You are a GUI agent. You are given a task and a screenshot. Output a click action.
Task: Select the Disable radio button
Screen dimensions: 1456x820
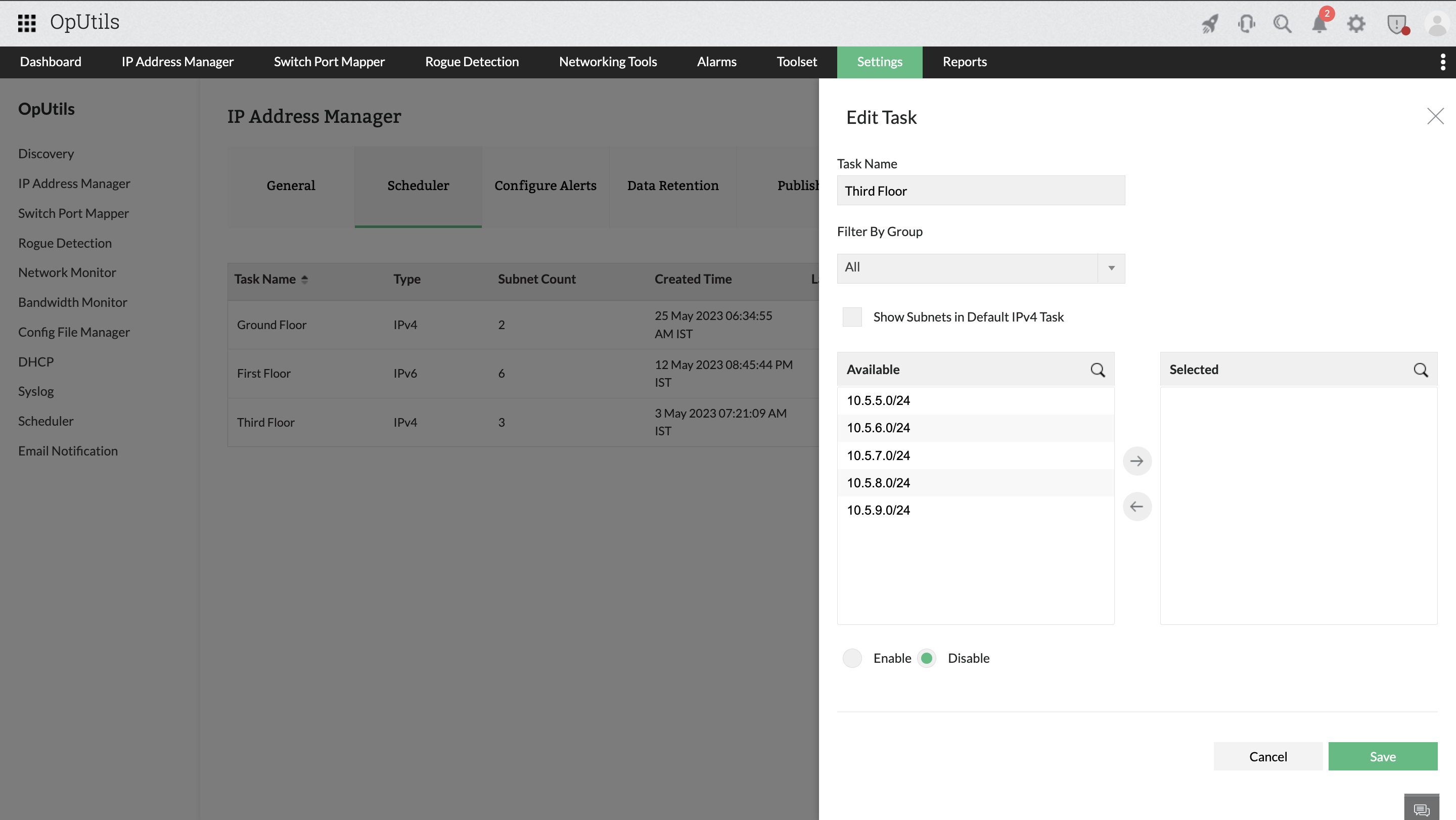click(926, 658)
